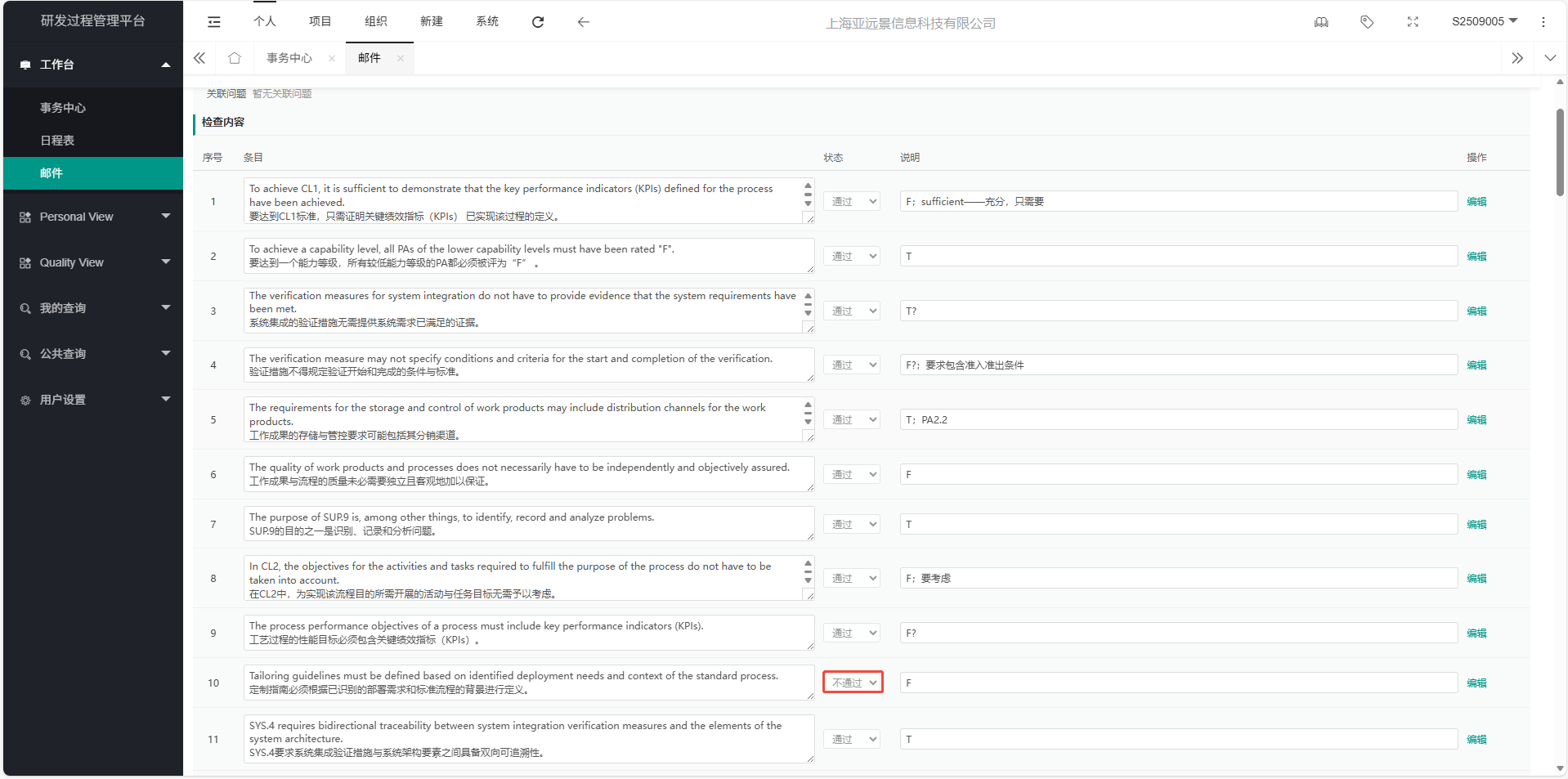Open the S2509005 user dropdown
The height and width of the screenshot is (779, 1568).
(1484, 21)
